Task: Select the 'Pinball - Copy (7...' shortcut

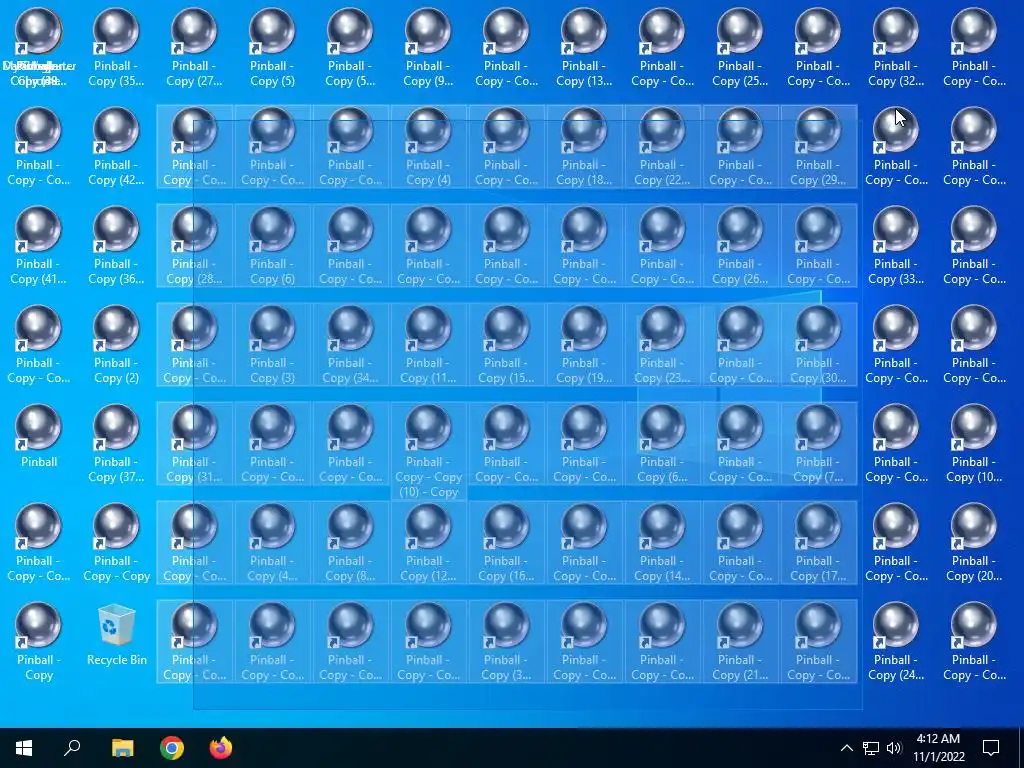Action: click(818, 443)
